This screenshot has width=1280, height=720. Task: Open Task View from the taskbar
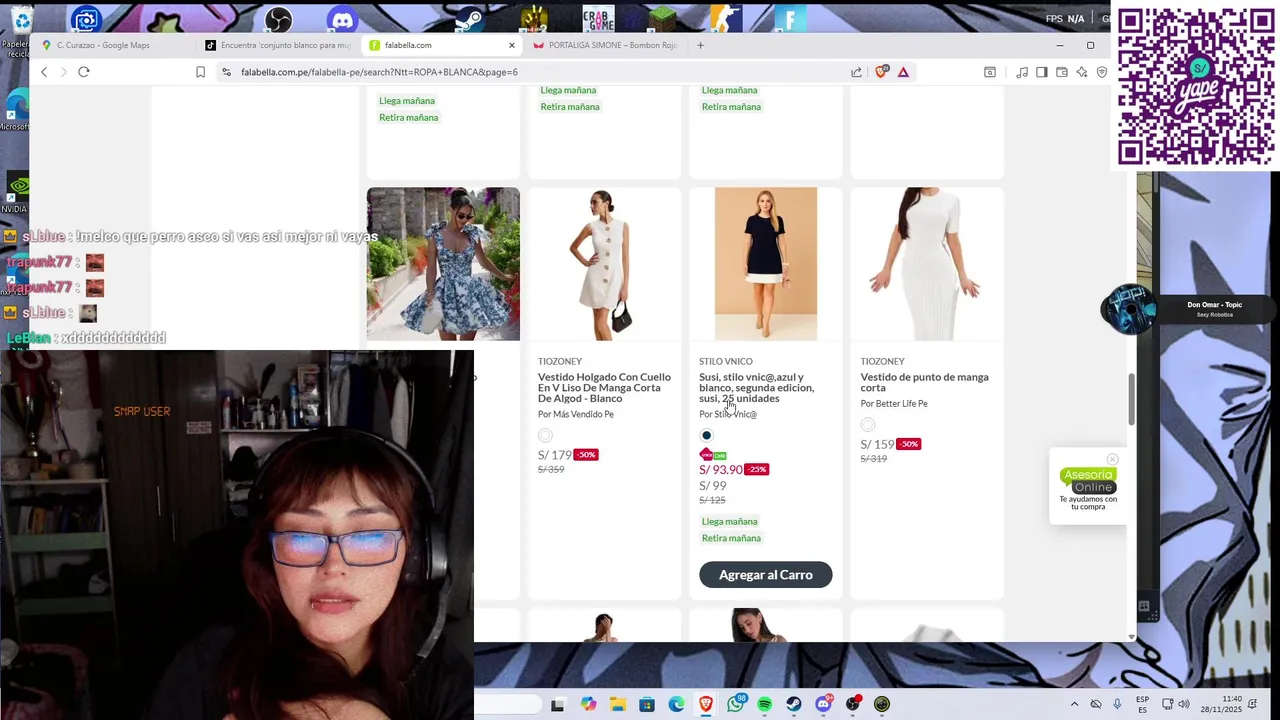[x=558, y=704]
